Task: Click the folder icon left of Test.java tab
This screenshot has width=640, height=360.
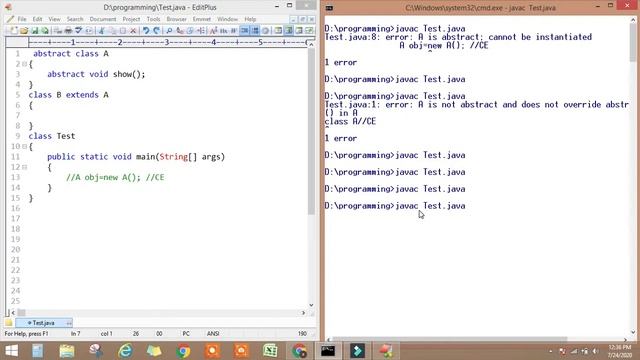Action: pyautogui.click(x=9, y=323)
